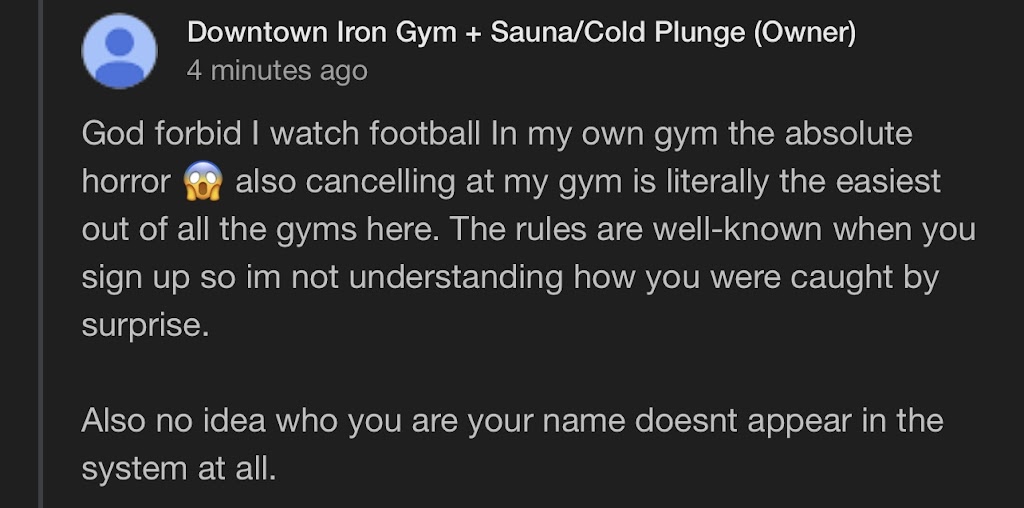The width and height of the screenshot is (1024, 508).
Task: Click the word "surprise." ending the first paragraph
Action: [146, 326]
